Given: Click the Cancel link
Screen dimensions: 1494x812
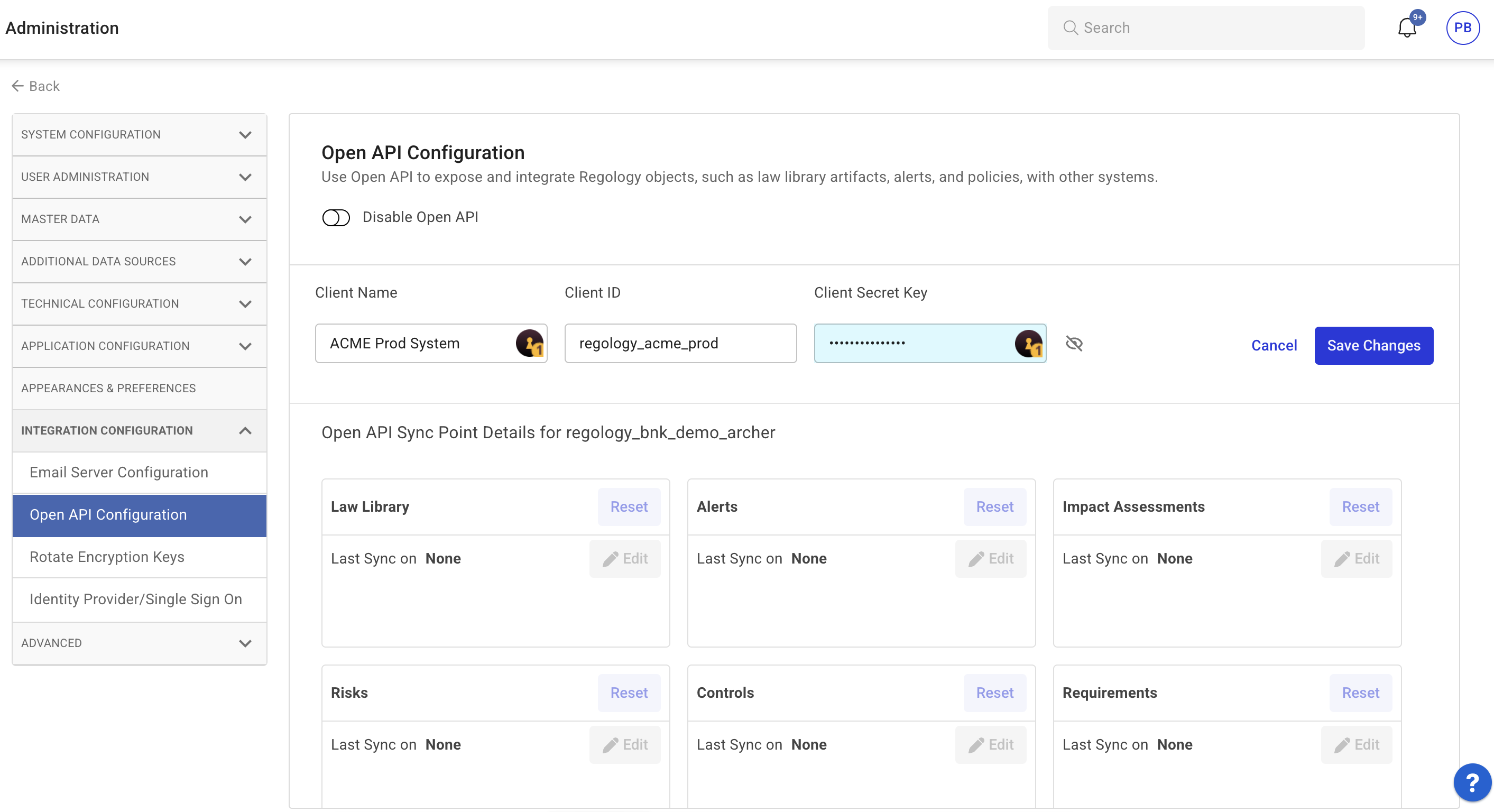Looking at the screenshot, I should [1274, 345].
